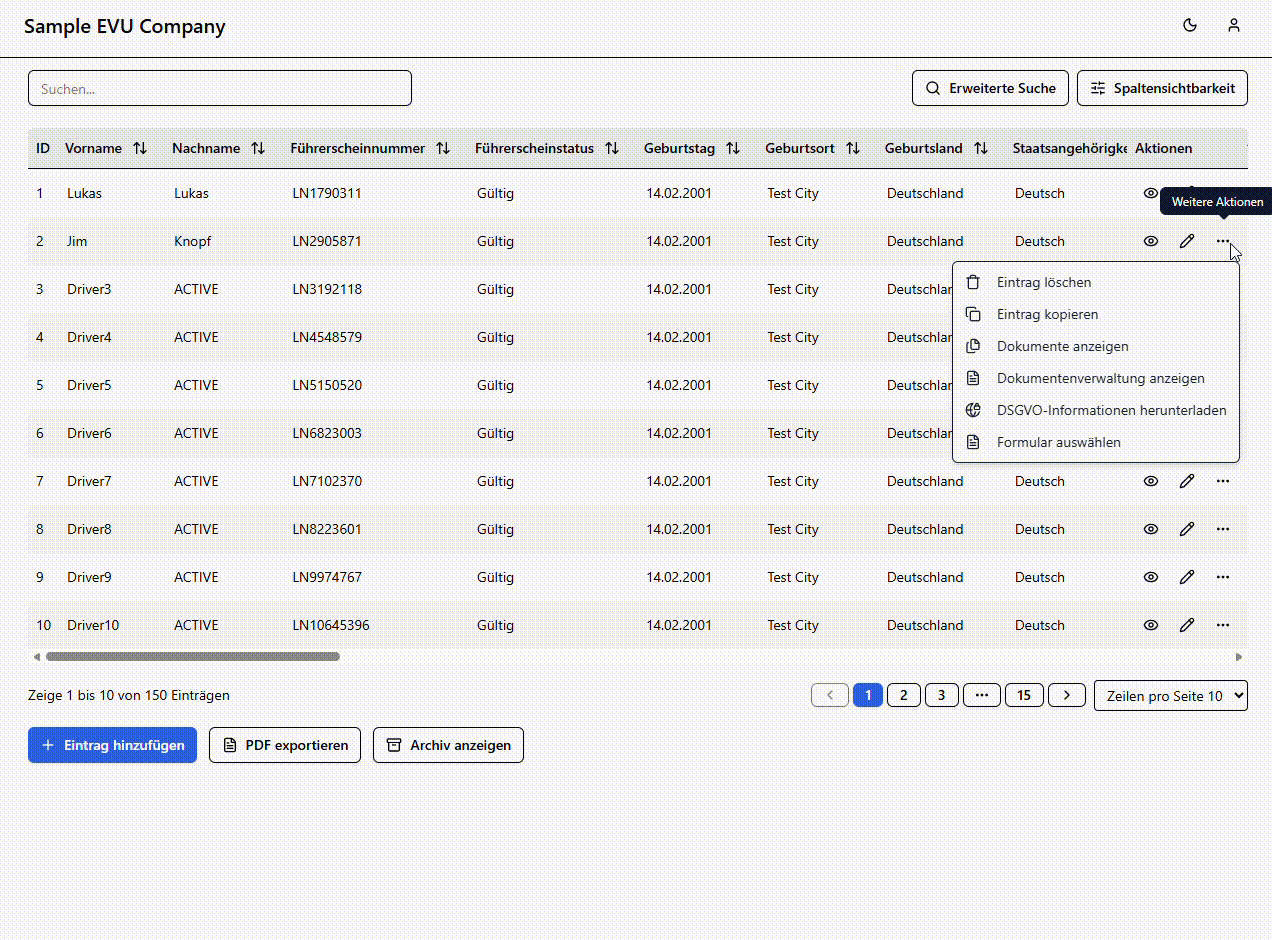The width and height of the screenshot is (1272, 940).
Task: Open Zeilen pro Seite dropdown
Action: tap(1170, 696)
